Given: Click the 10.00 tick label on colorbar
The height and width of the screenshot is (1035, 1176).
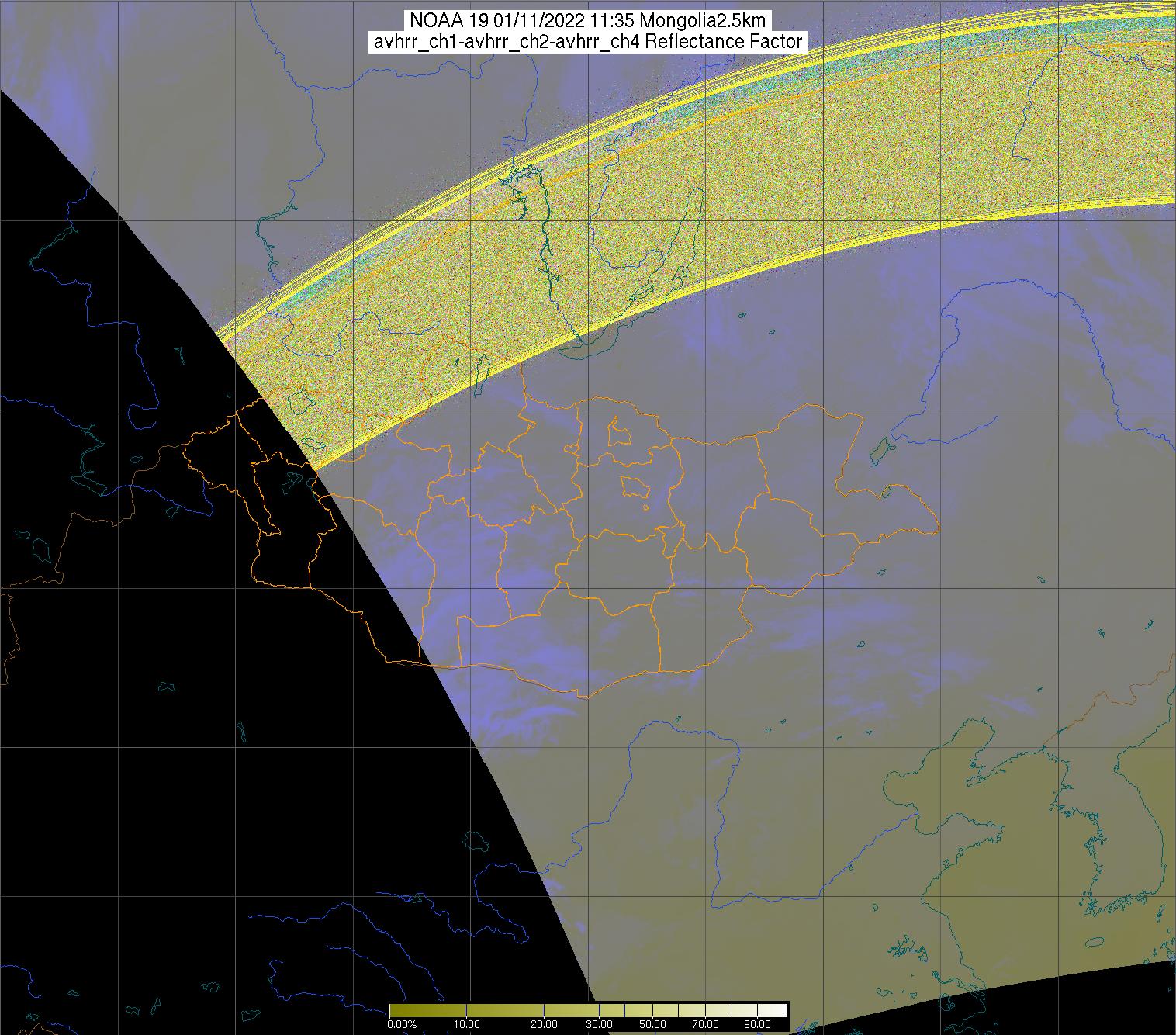Looking at the screenshot, I should 465,1024.
